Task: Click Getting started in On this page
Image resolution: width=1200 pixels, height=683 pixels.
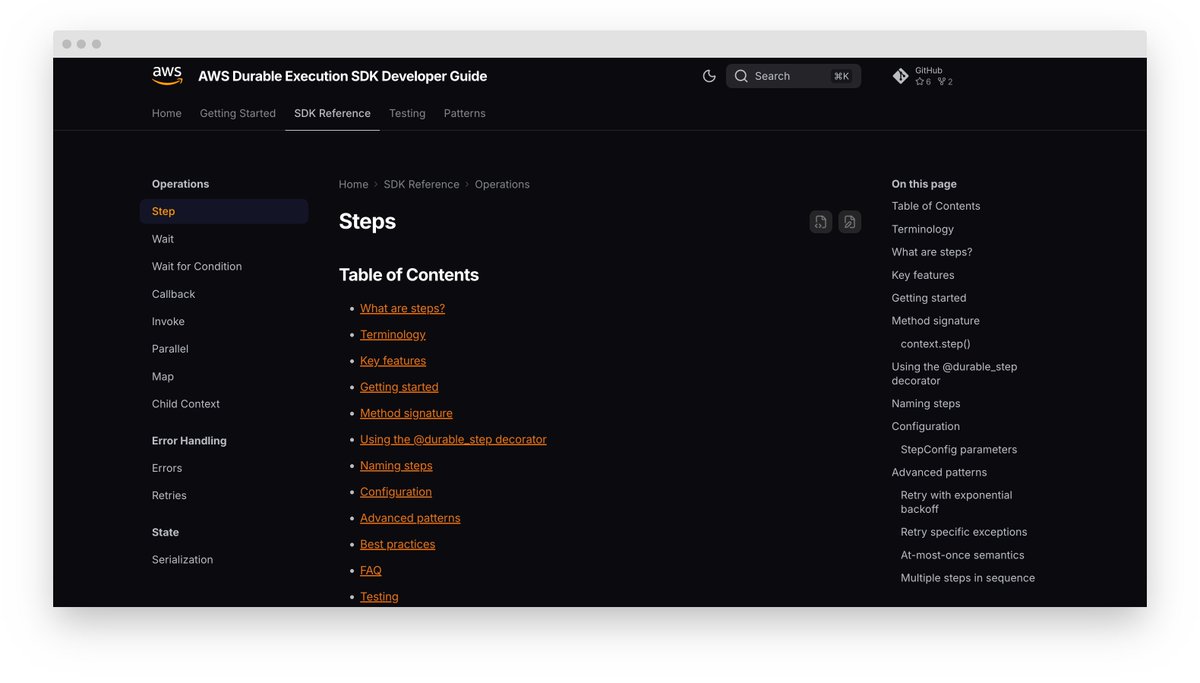Action: 929,298
